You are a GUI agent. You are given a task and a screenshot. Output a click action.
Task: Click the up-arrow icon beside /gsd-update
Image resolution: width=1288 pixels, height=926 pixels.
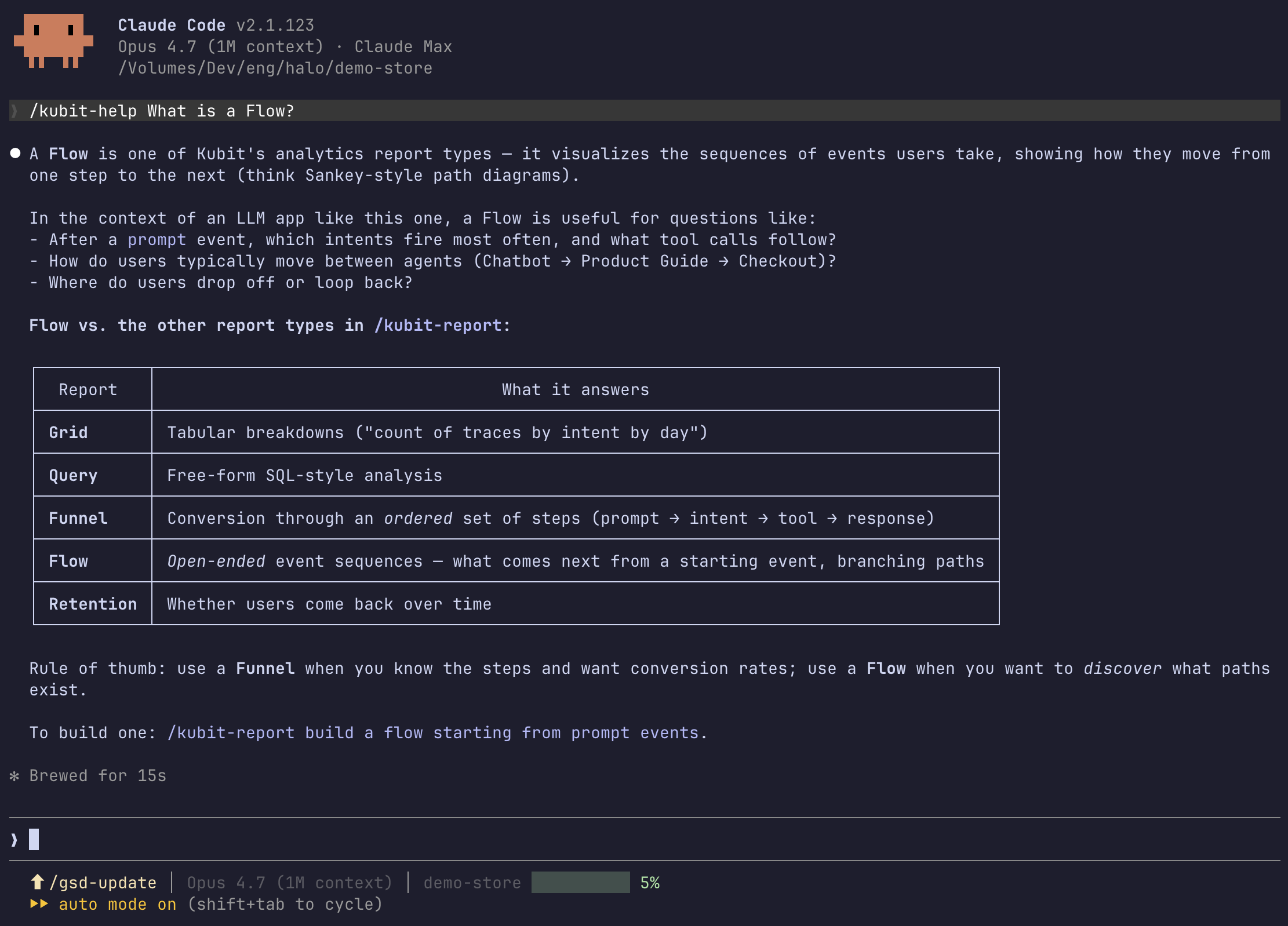38,882
